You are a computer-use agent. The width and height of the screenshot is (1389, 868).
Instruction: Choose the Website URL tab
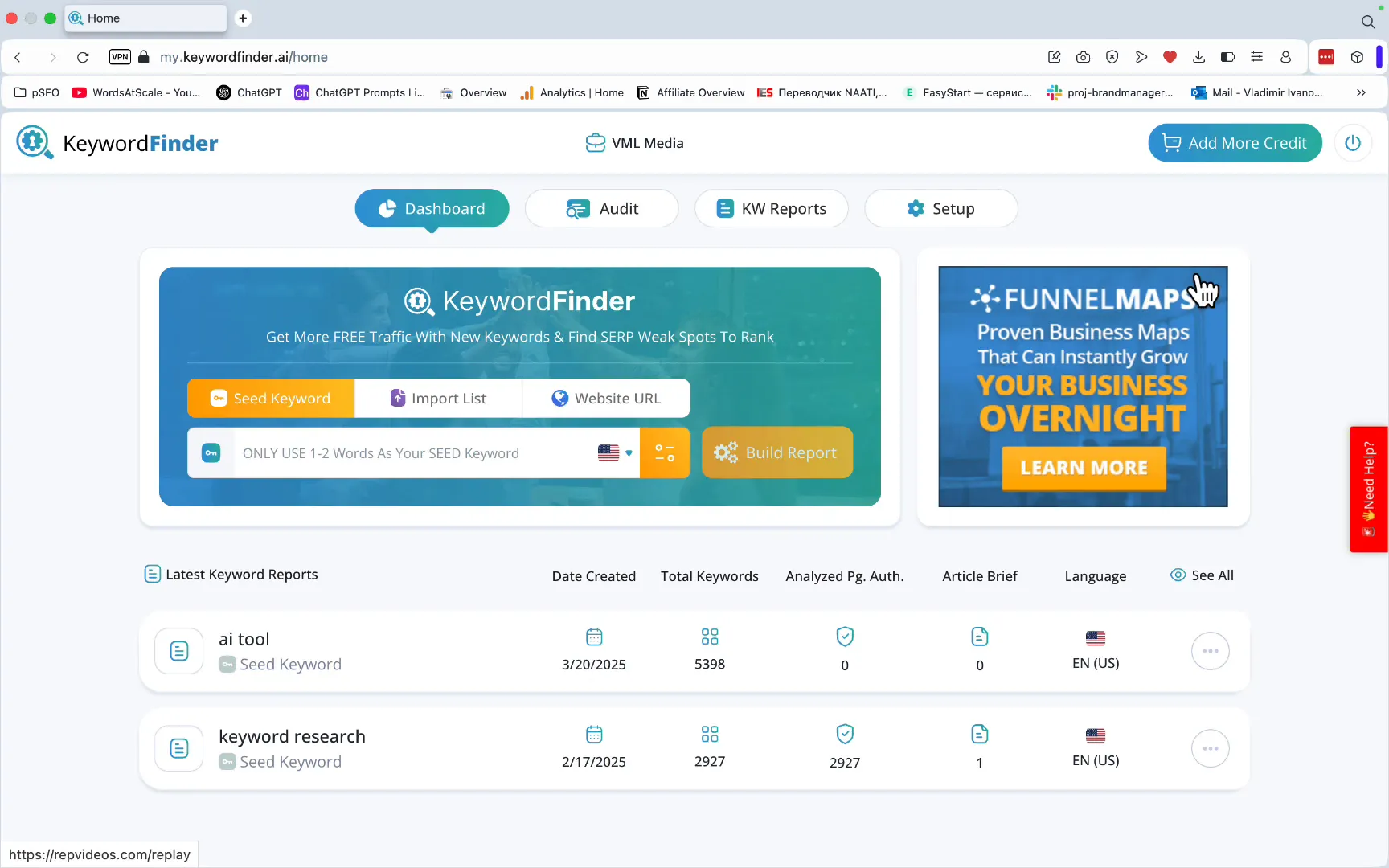[606, 398]
